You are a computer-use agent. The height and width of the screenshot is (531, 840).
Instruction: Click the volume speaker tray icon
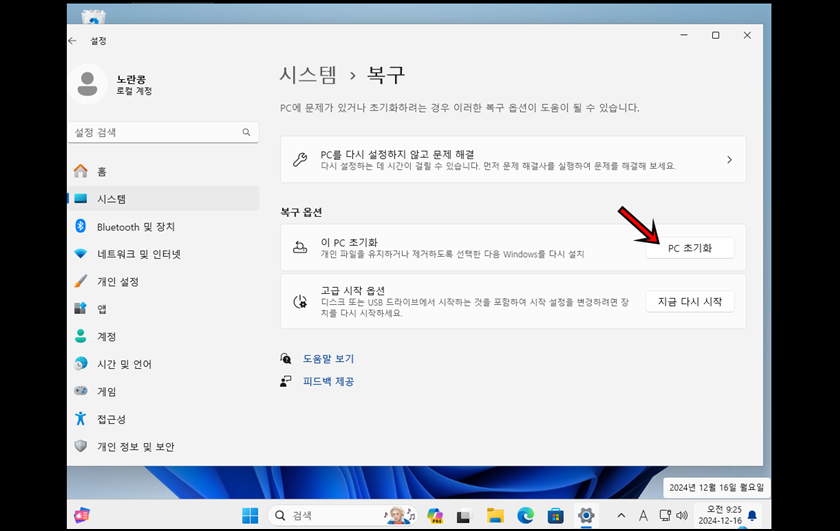(681, 515)
